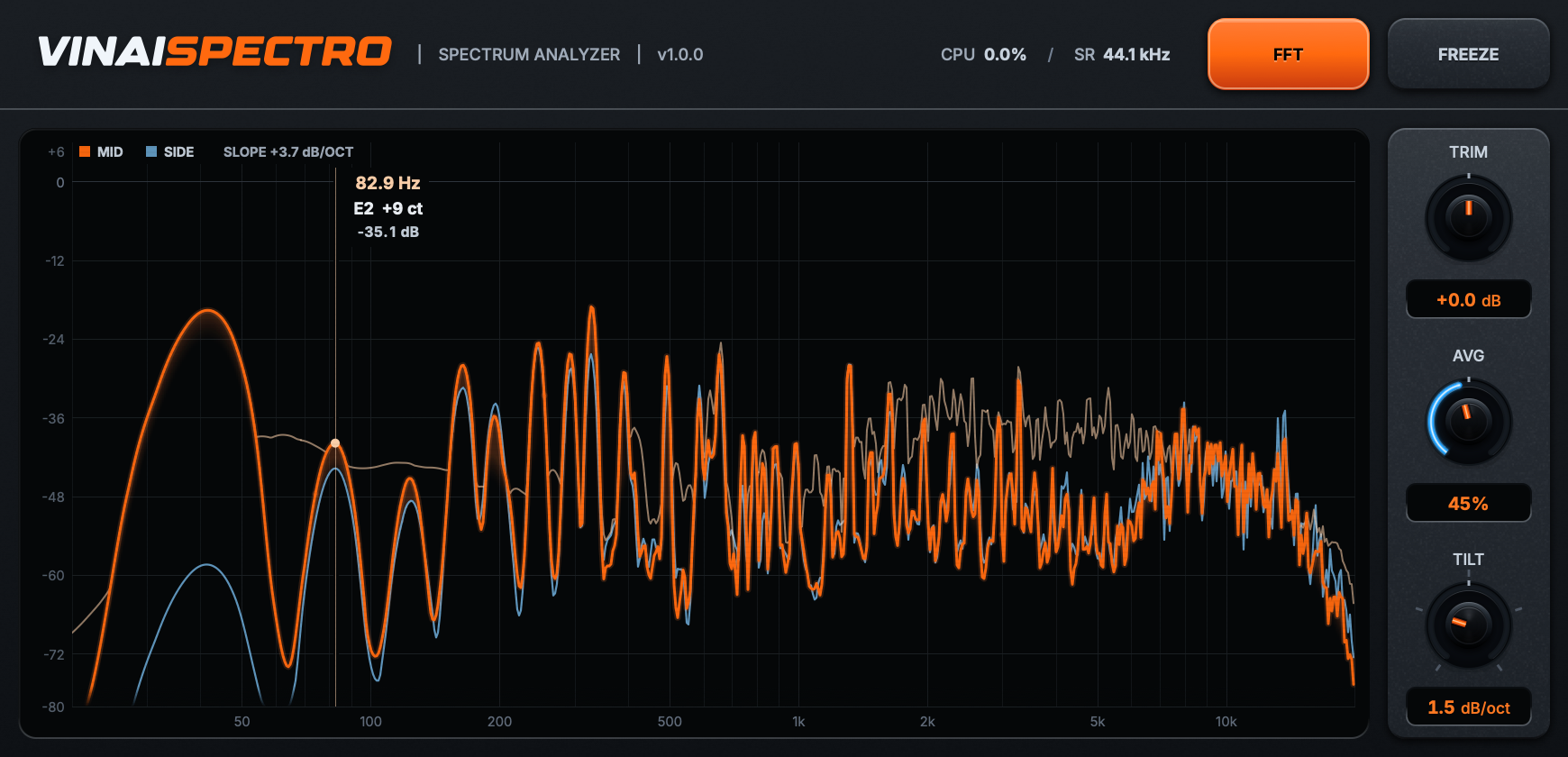Click the 1k frequency axis label
Screen dimensions: 1568x757
point(798,721)
